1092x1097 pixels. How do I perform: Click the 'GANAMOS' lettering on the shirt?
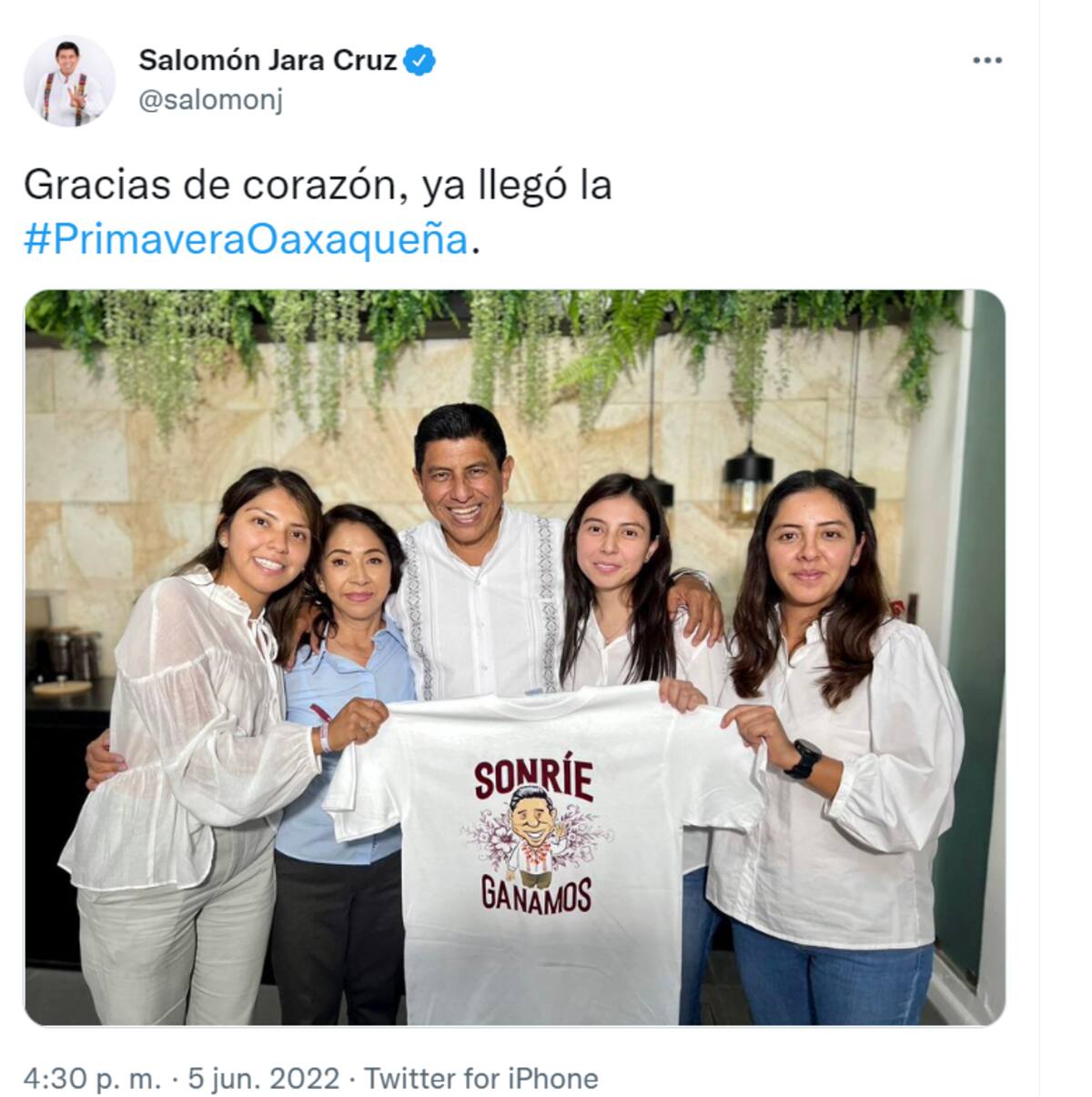[536, 895]
